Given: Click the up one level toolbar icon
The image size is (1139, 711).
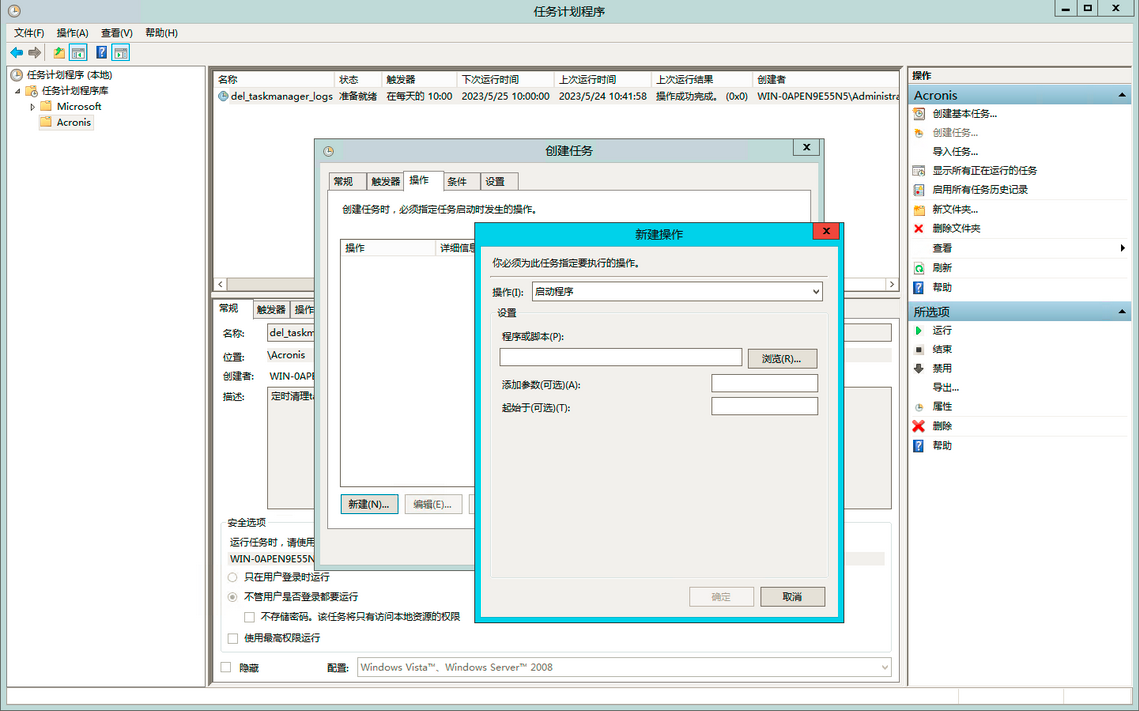Looking at the screenshot, I should click(x=59, y=52).
